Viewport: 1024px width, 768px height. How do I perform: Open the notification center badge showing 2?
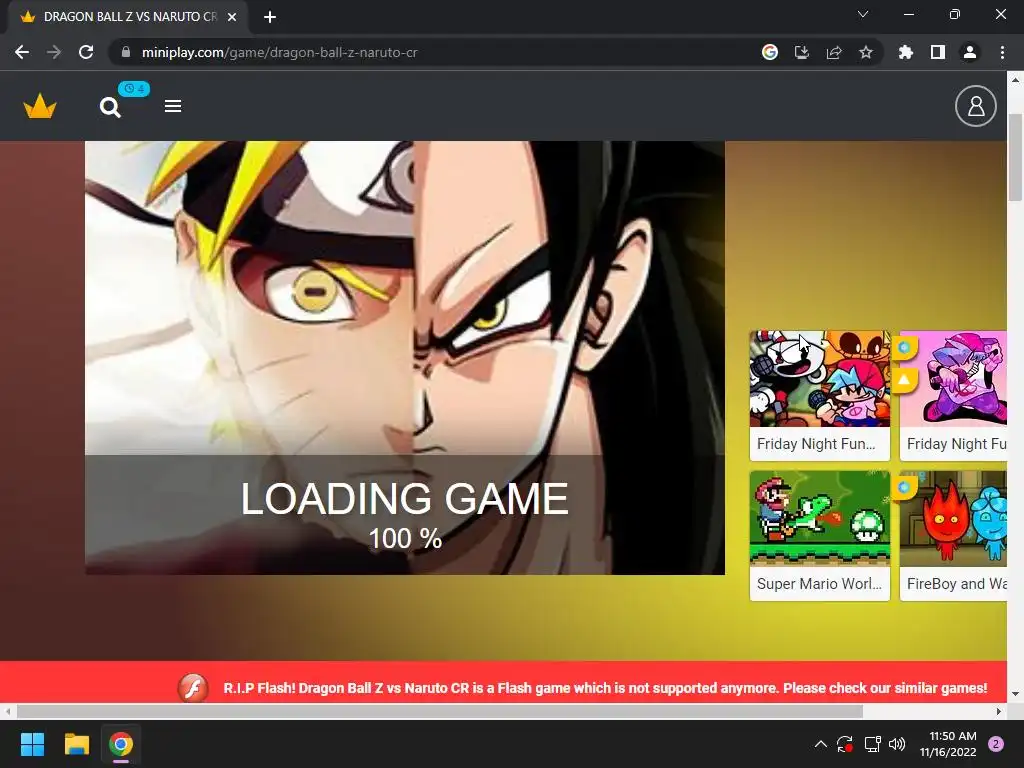coord(996,744)
